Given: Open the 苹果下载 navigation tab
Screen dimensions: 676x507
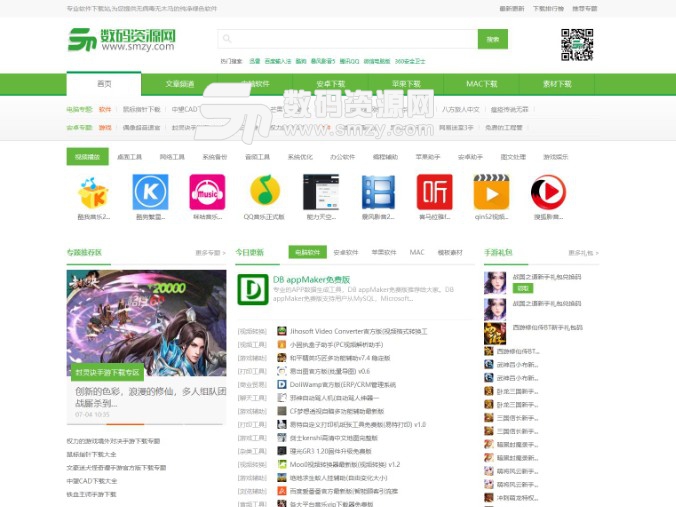Looking at the screenshot, I should 406,84.
